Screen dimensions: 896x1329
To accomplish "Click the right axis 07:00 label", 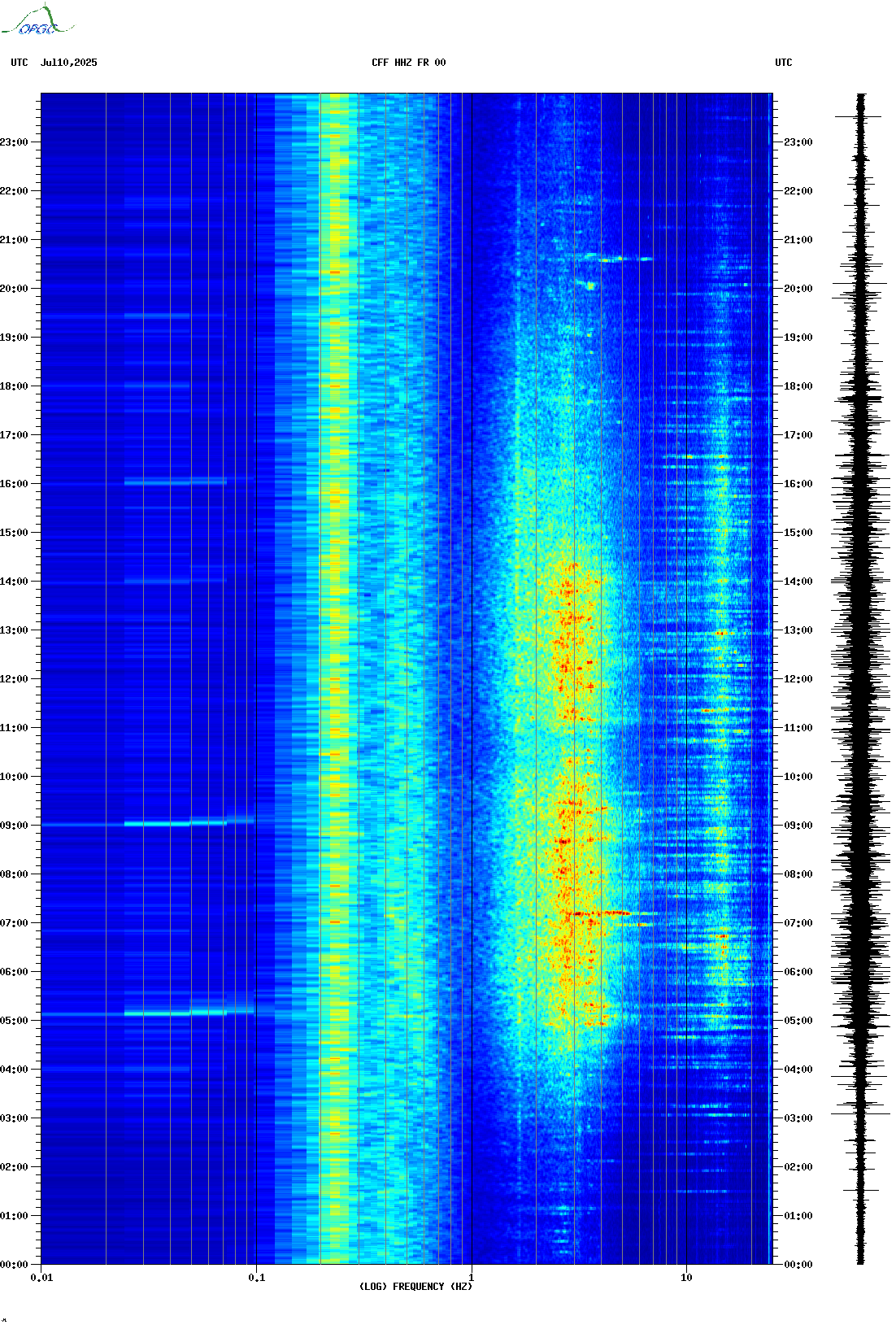I will tap(798, 923).
